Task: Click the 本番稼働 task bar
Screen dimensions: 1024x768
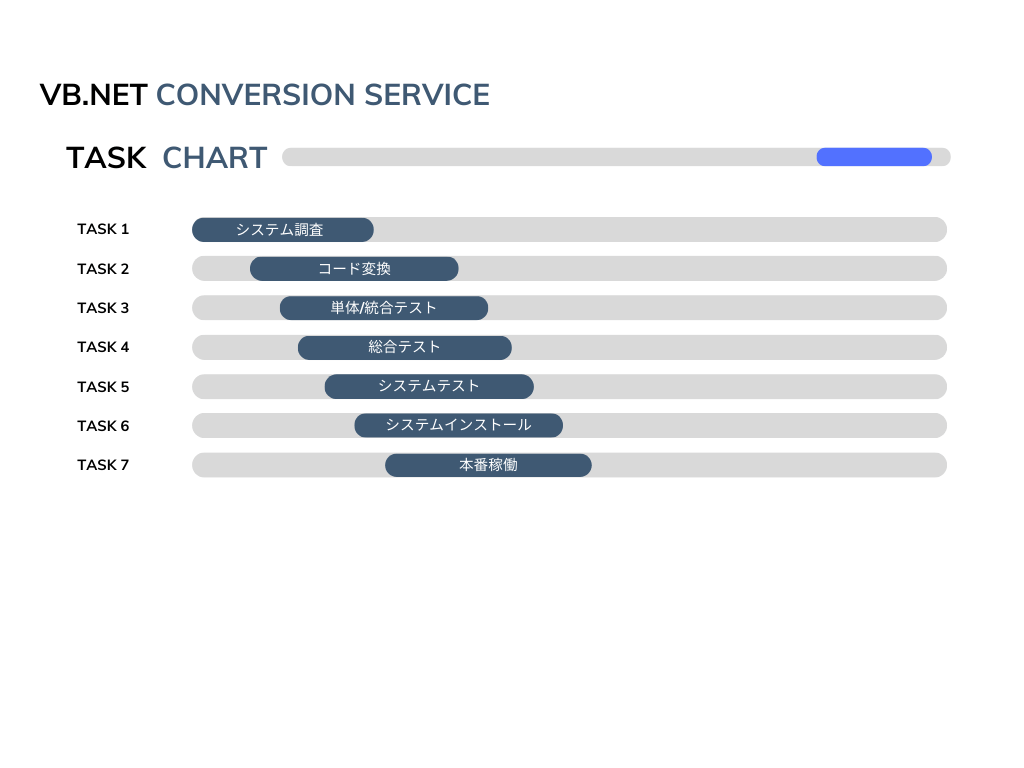Action: click(x=488, y=465)
